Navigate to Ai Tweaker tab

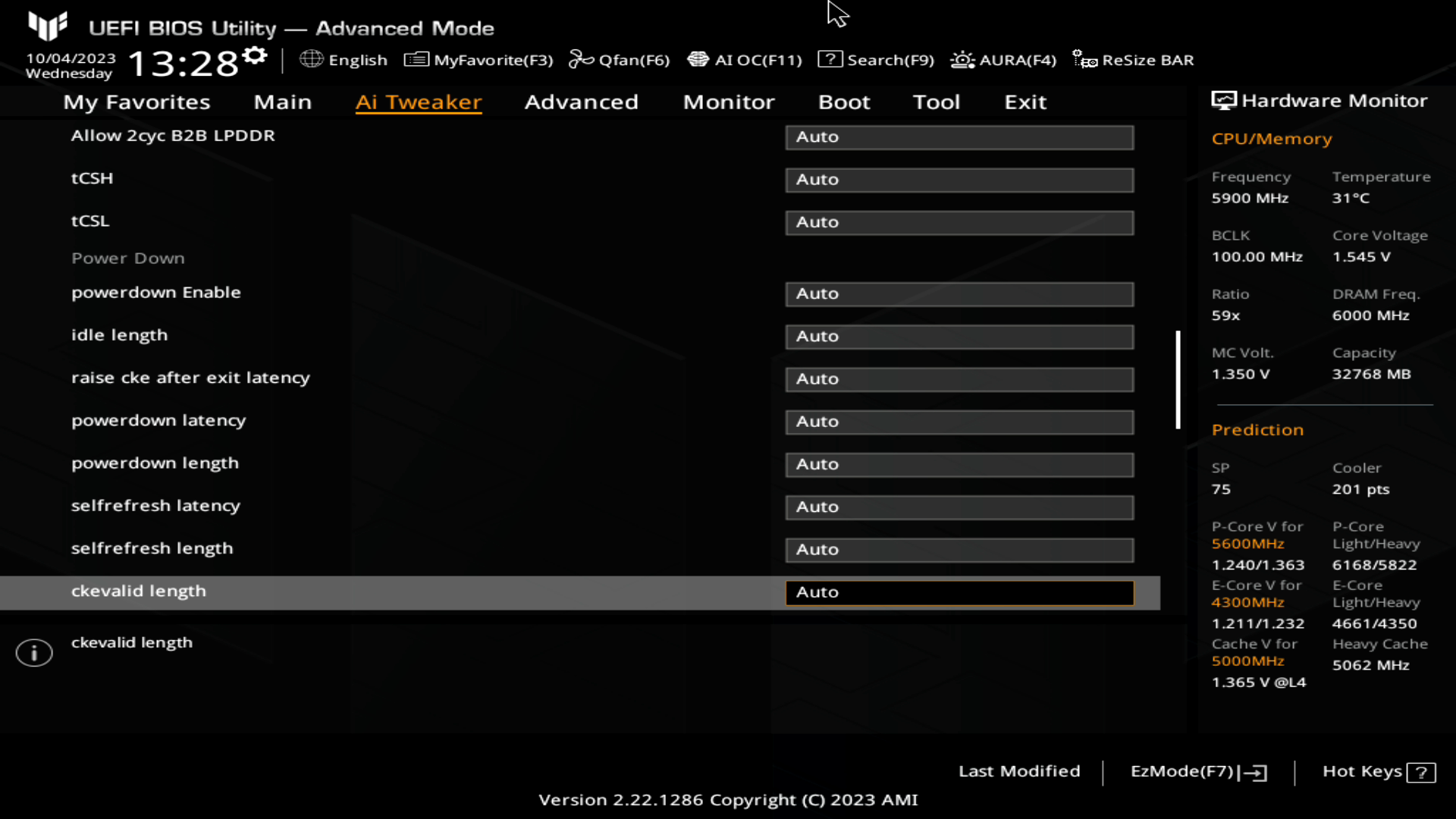click(x=418, y=101)
